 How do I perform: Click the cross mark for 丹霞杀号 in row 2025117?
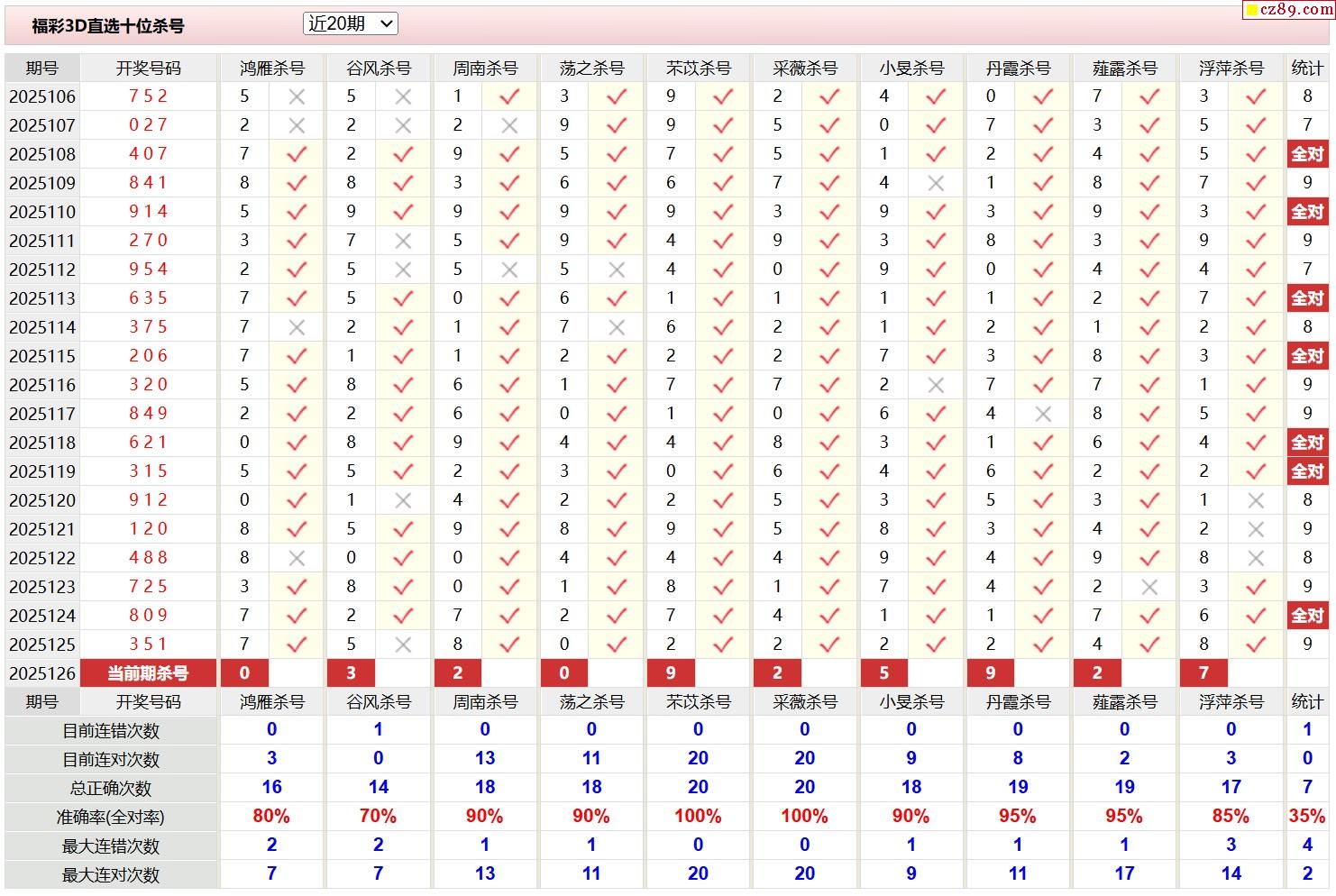[x=1043, y=414]
